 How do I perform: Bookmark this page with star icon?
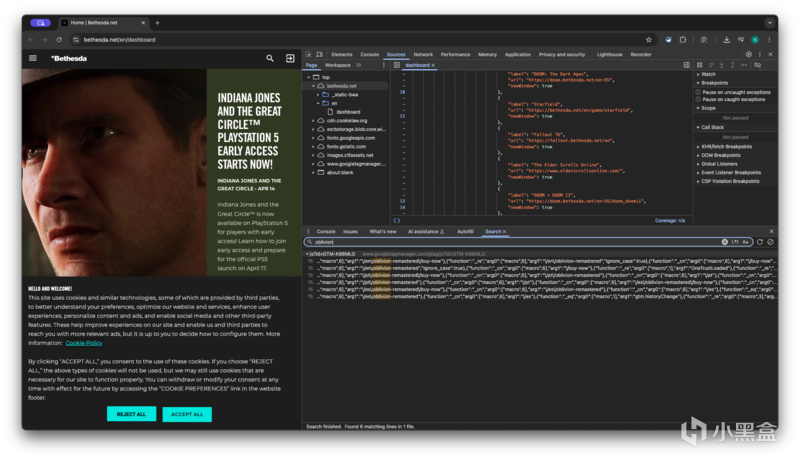tap(648, 40)
